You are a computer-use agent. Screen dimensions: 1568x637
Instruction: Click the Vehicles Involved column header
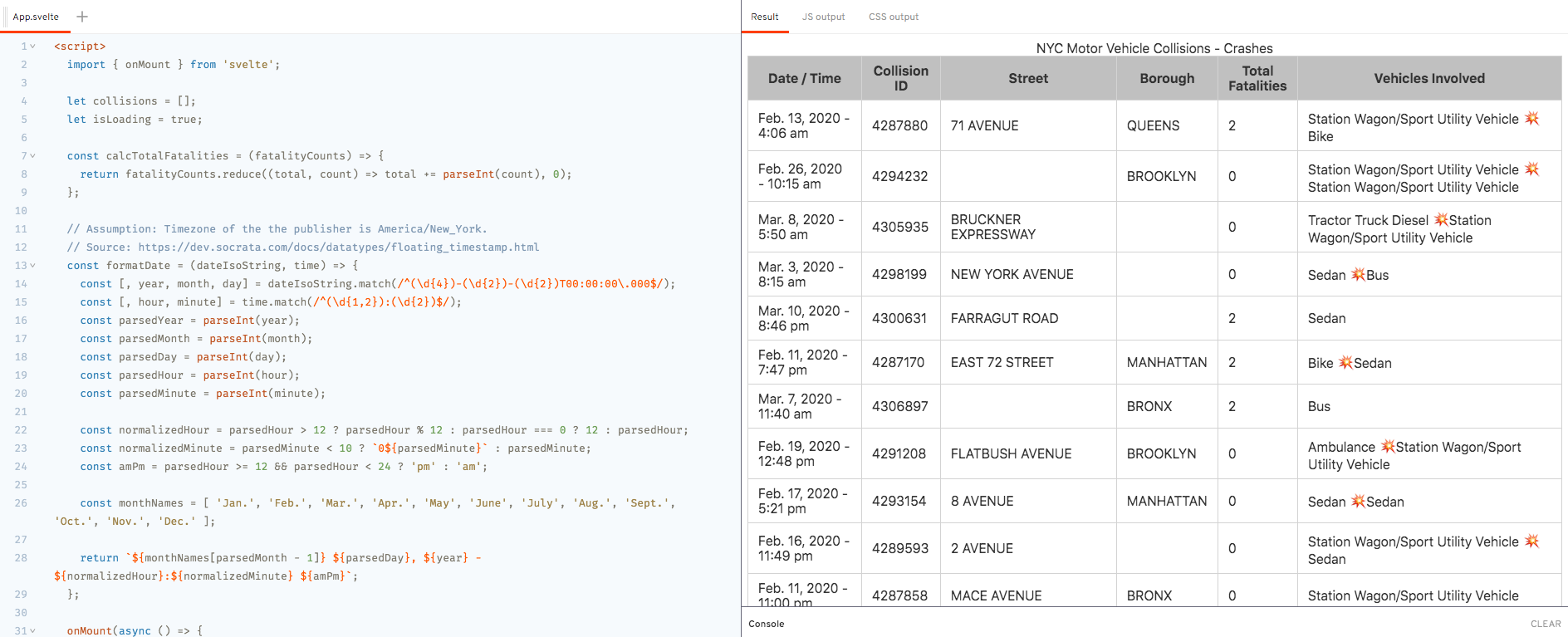(x=1429, y=78)
